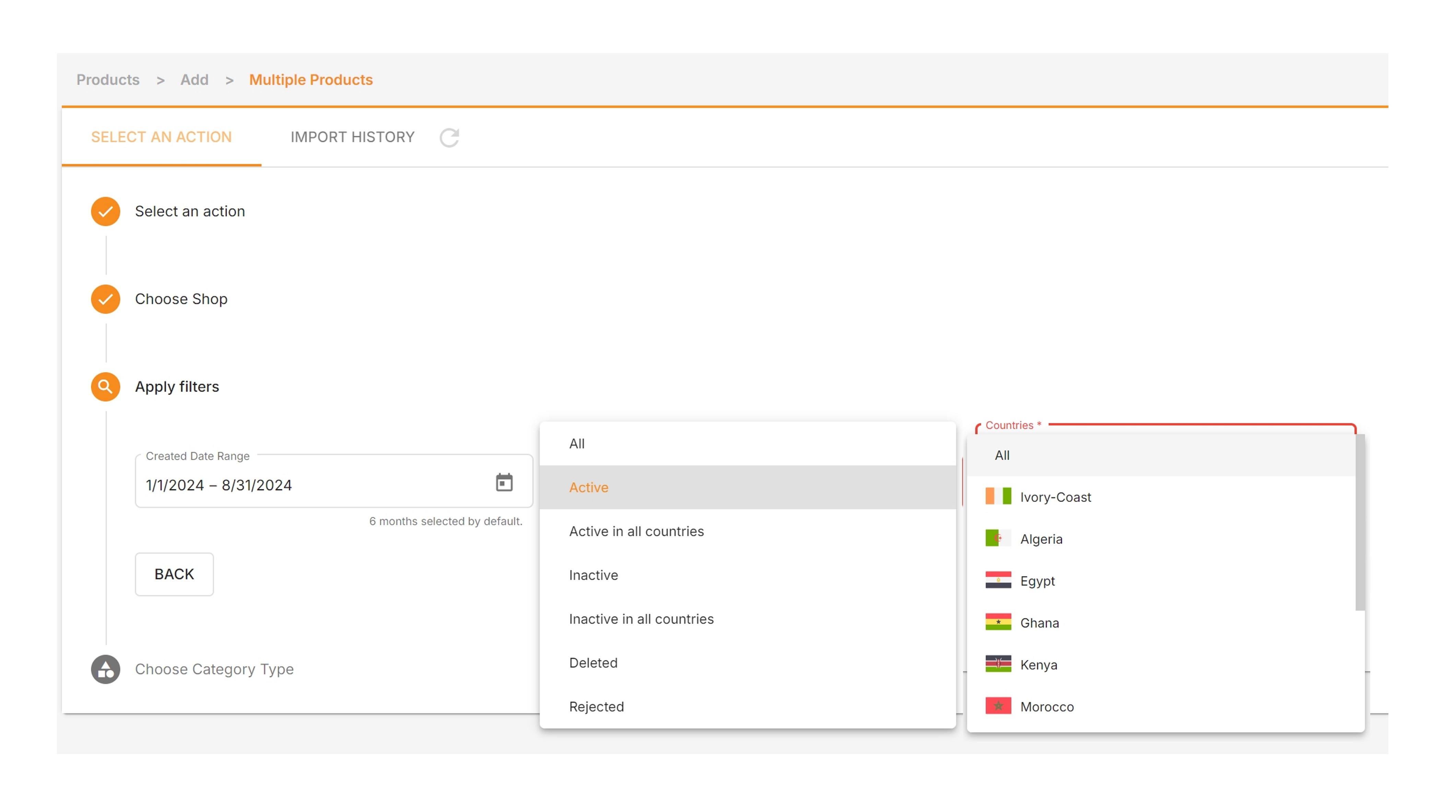Screen dimensions: 1456x812
Task: Click the Countries list scrollbar
Action: pyautogui.click(x=1360, y=522)
